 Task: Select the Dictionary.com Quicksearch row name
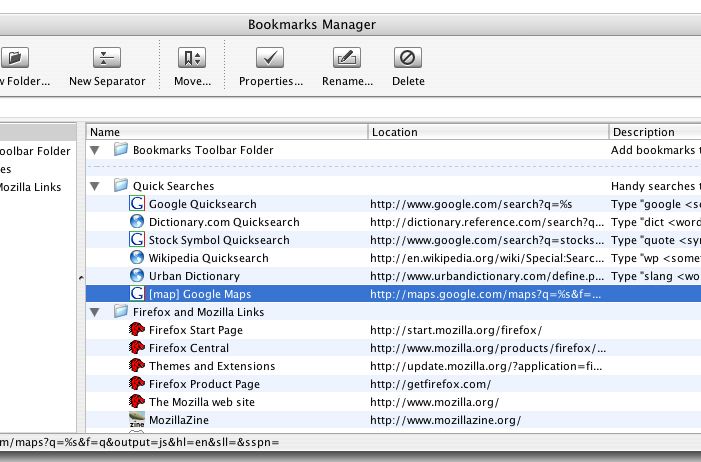224,222
